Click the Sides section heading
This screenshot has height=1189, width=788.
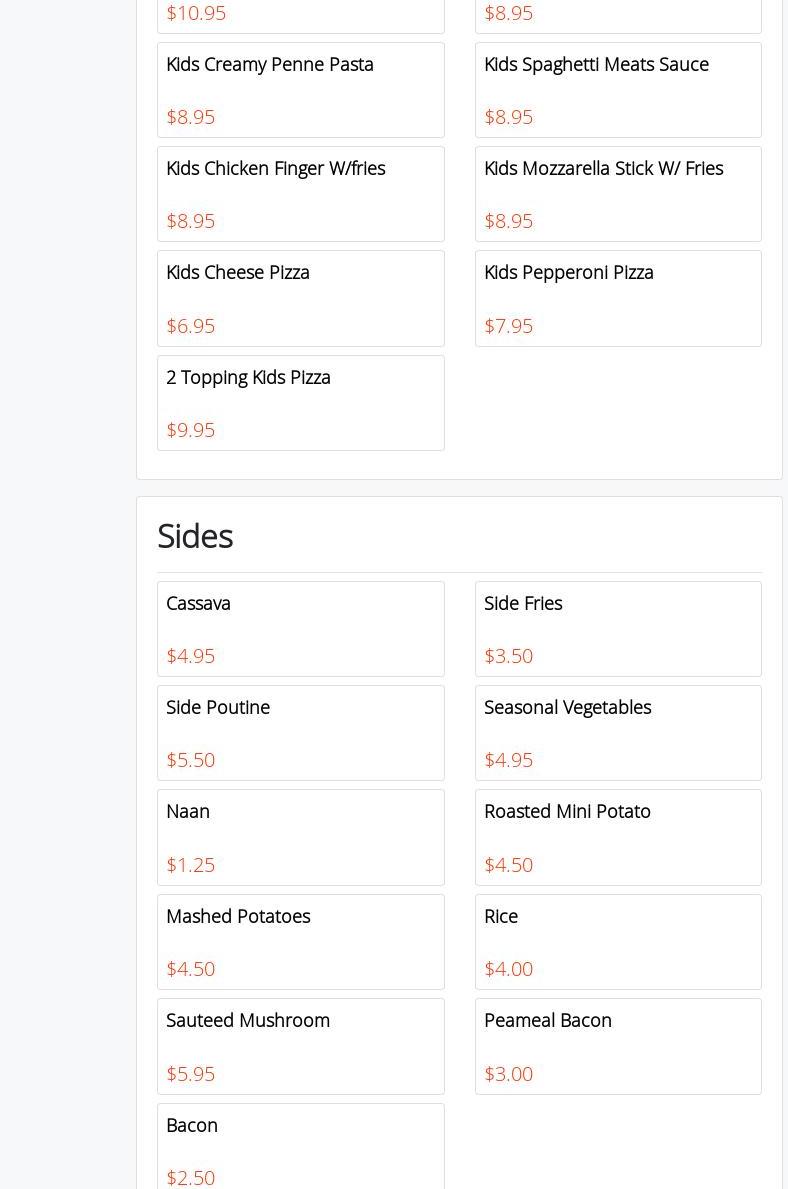pyautogui.click(x=195, y=536)
